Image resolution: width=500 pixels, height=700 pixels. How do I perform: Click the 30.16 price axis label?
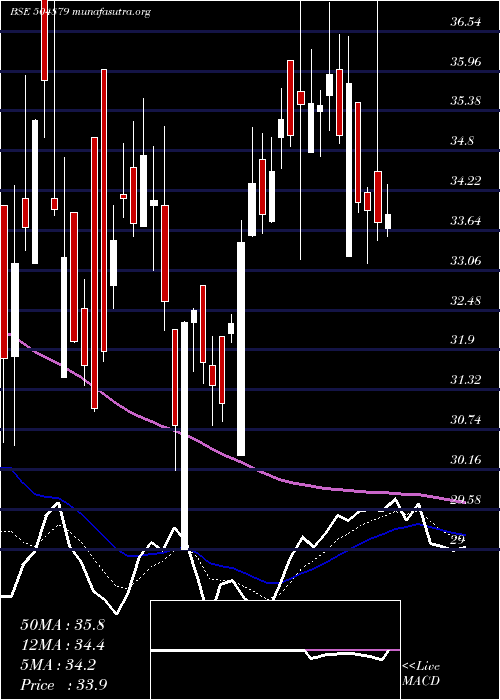(x=466, y=459)
